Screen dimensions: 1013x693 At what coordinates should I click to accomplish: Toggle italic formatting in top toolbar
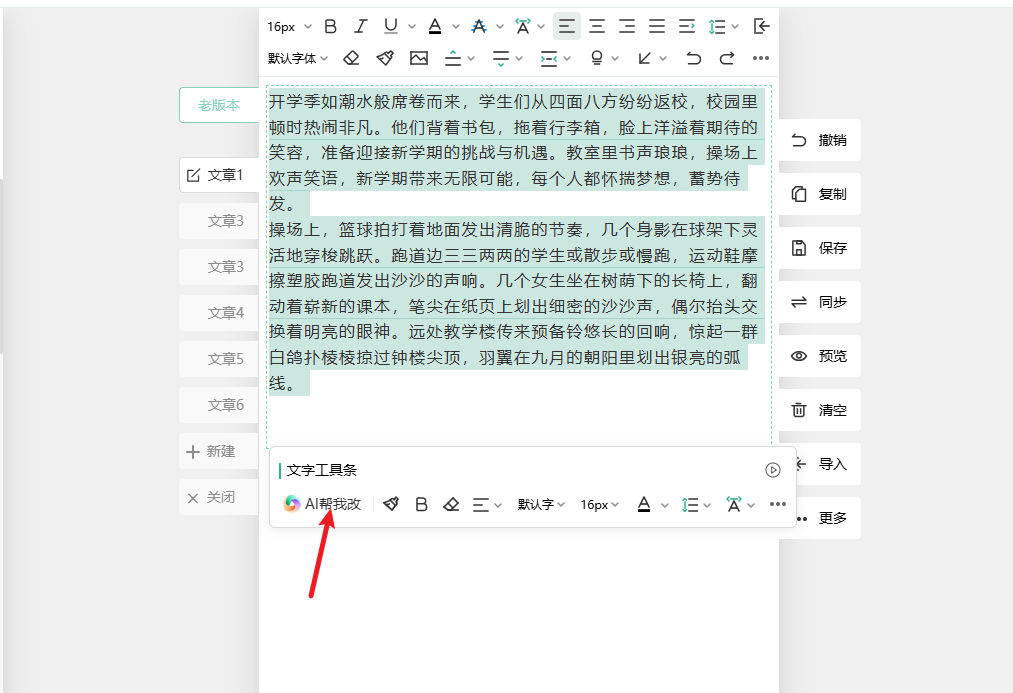click(361, 26)
